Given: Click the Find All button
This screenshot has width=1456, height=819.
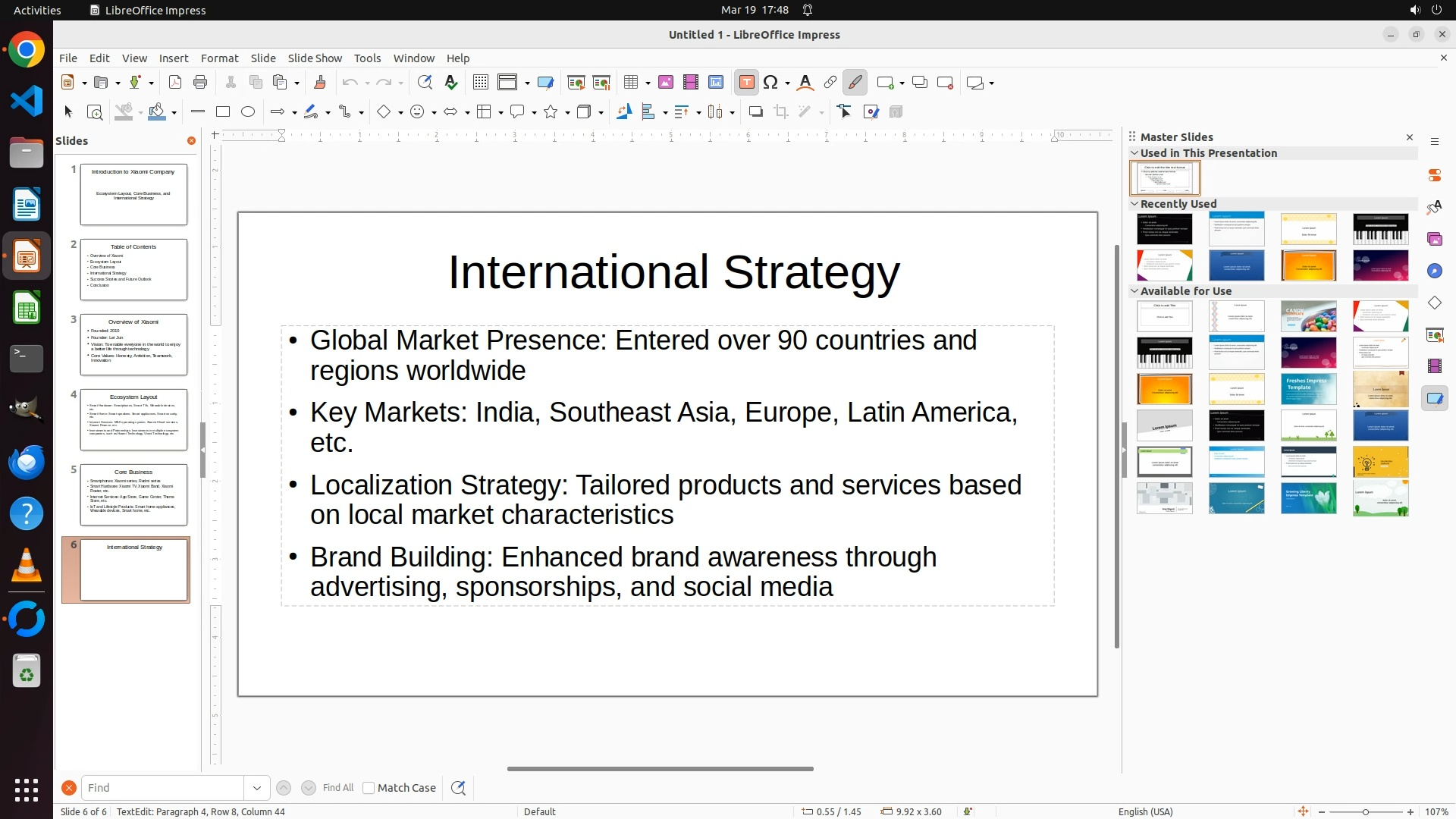Looking at the screenshot, I should 338,788.
